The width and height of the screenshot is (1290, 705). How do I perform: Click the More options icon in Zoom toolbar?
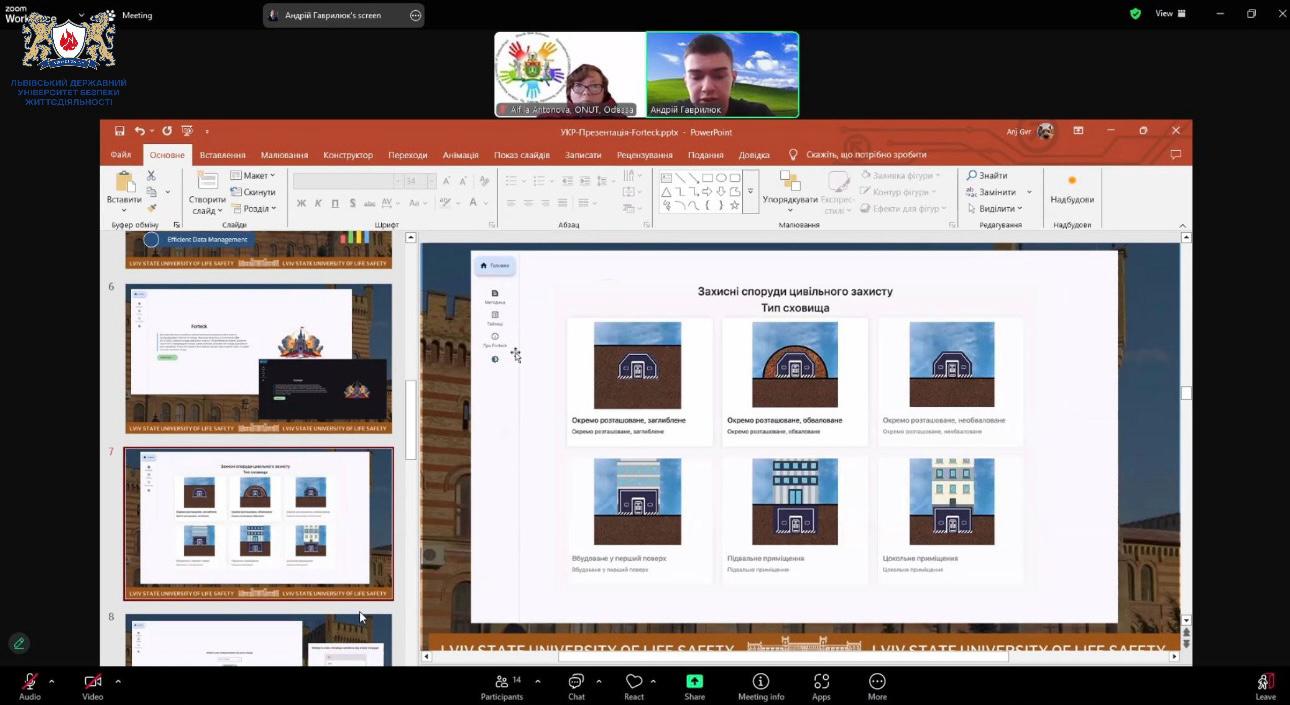point(877,683)
